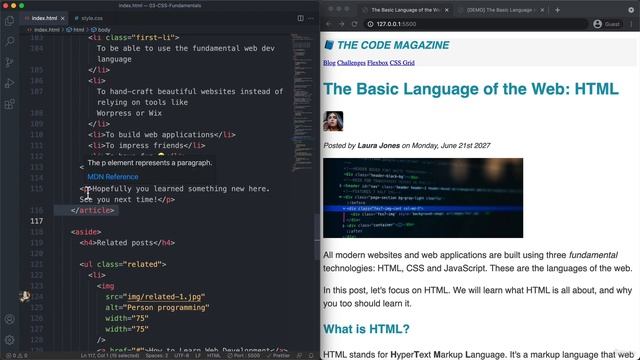Click the html breadcrumb segment

[x=76, y=30]
